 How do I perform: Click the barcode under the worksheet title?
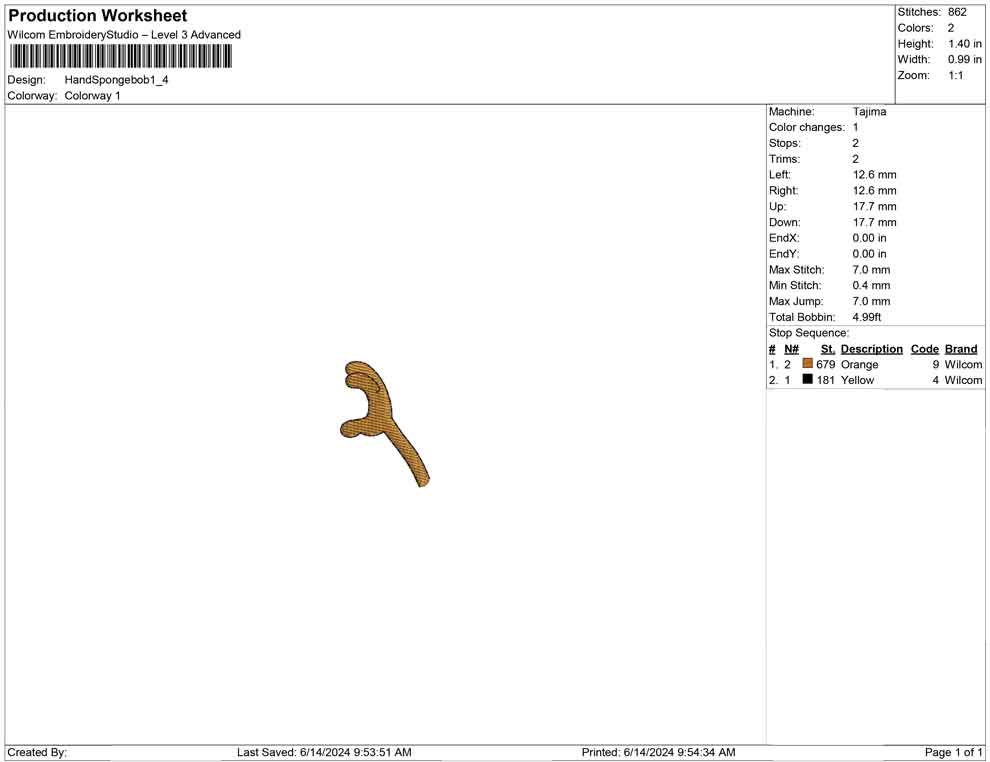point(121,57)
